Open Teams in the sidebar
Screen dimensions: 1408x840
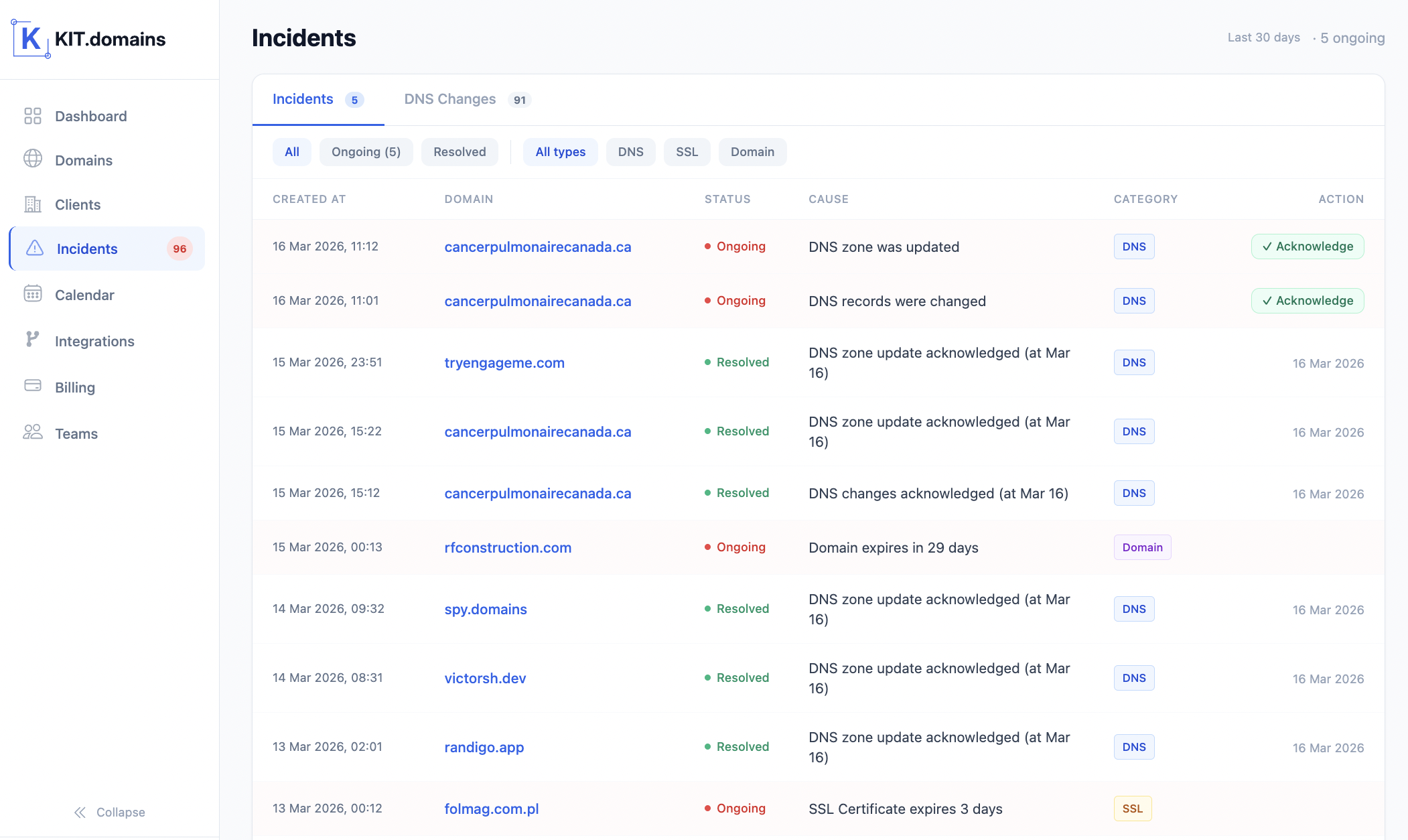(107, 433)
